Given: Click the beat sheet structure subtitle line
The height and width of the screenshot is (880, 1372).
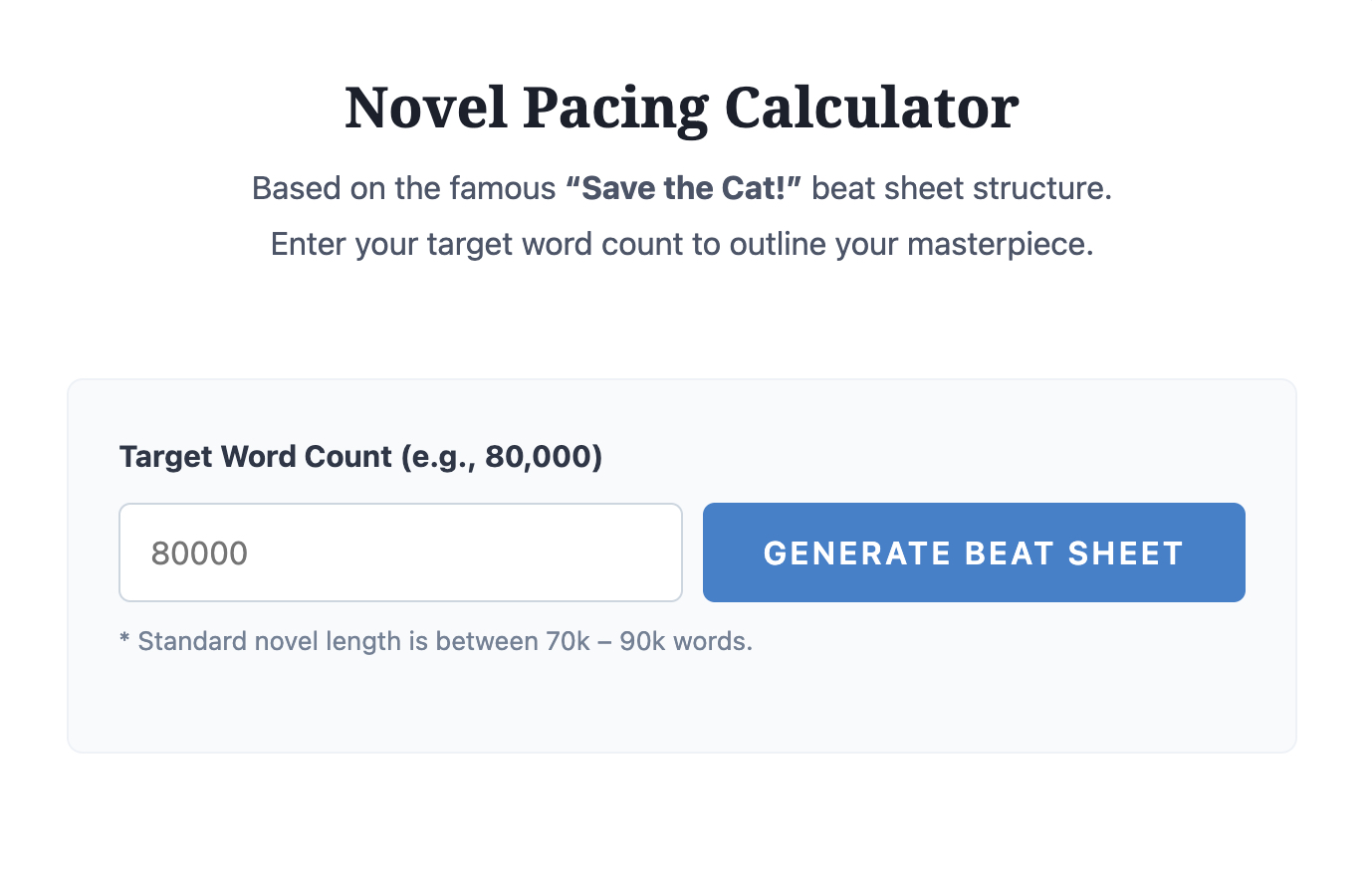Looking at the screenshot, I should click(681, 187).
